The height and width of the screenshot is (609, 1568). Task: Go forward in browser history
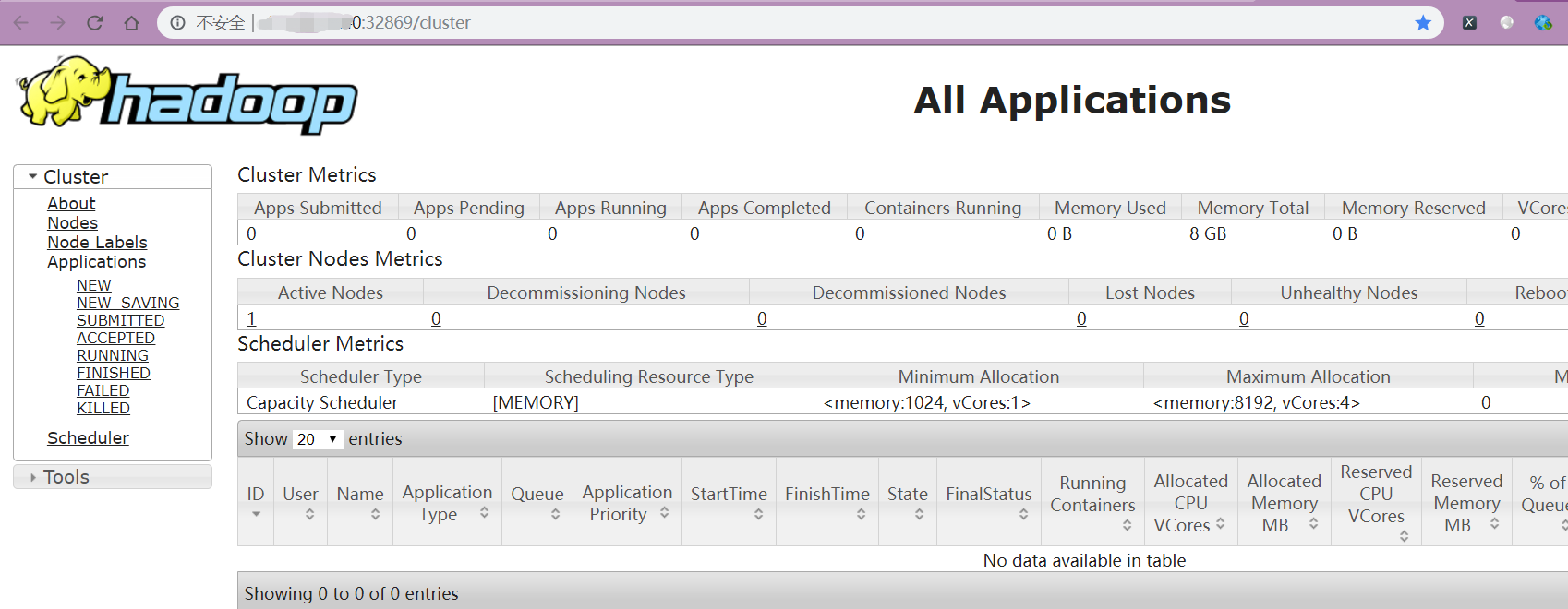(x=57, y=22)
